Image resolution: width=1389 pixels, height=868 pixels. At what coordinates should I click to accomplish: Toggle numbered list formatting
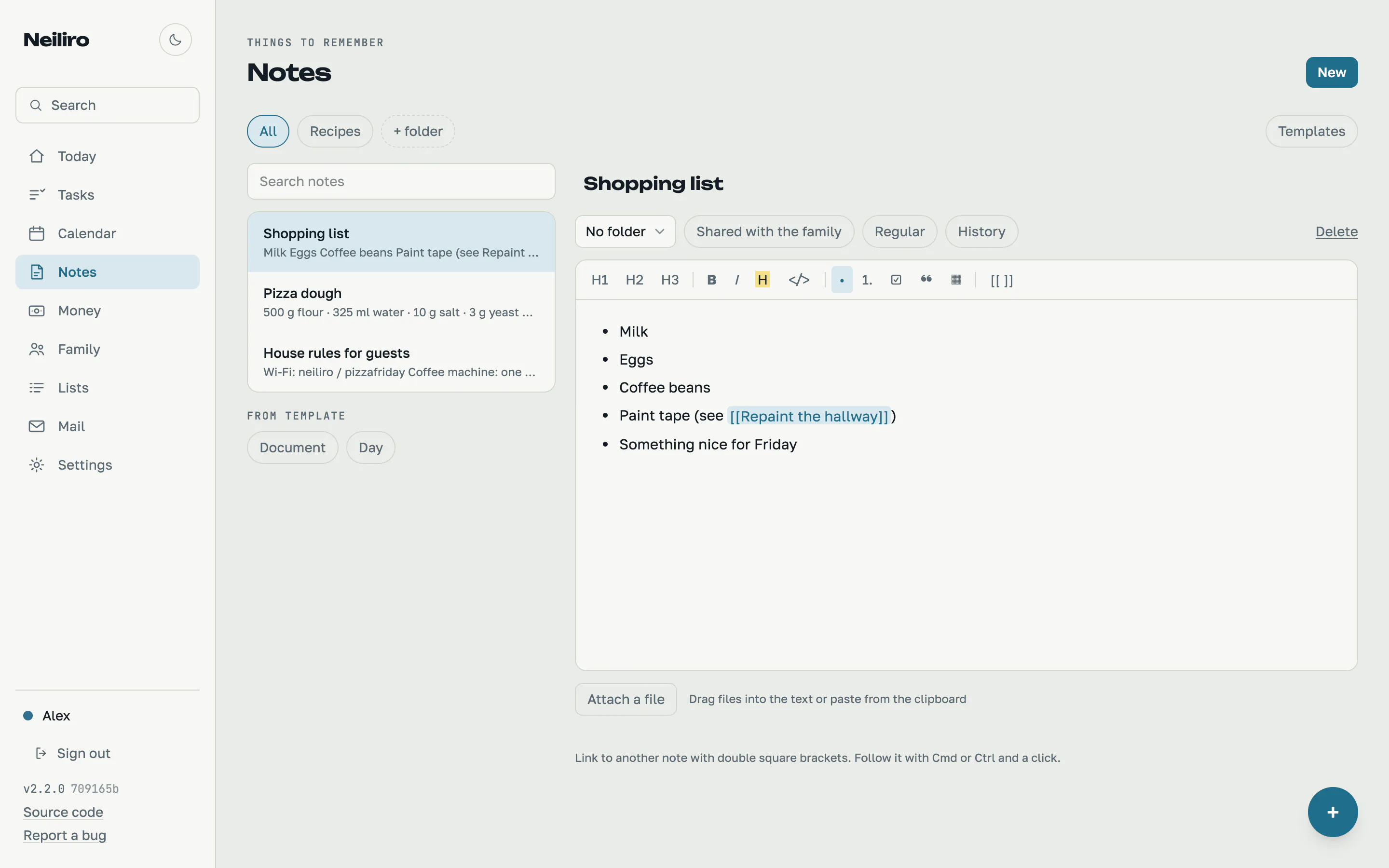click(867, 280)
